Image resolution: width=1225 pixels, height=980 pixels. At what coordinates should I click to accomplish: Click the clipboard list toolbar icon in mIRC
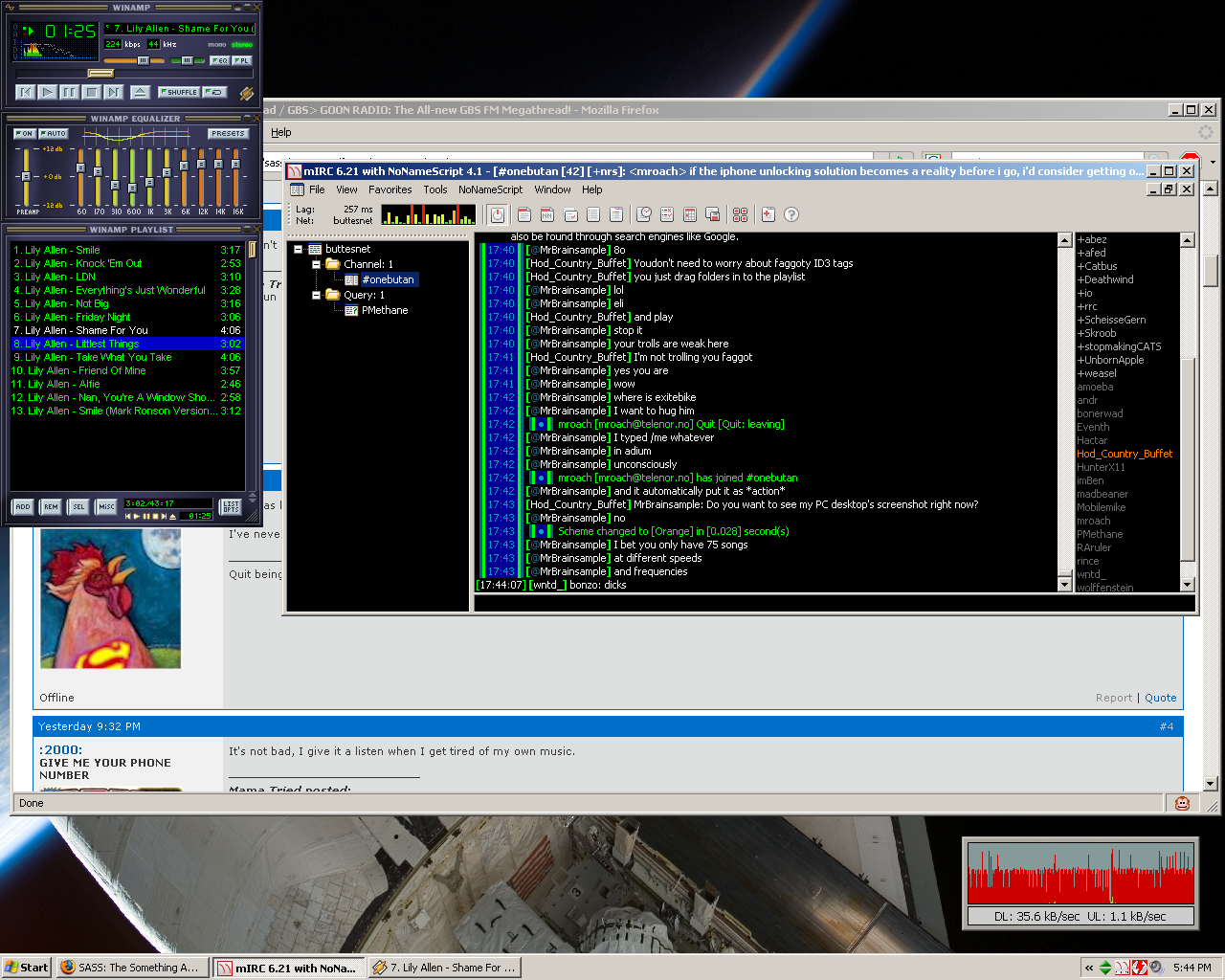(x=616, y=214)
